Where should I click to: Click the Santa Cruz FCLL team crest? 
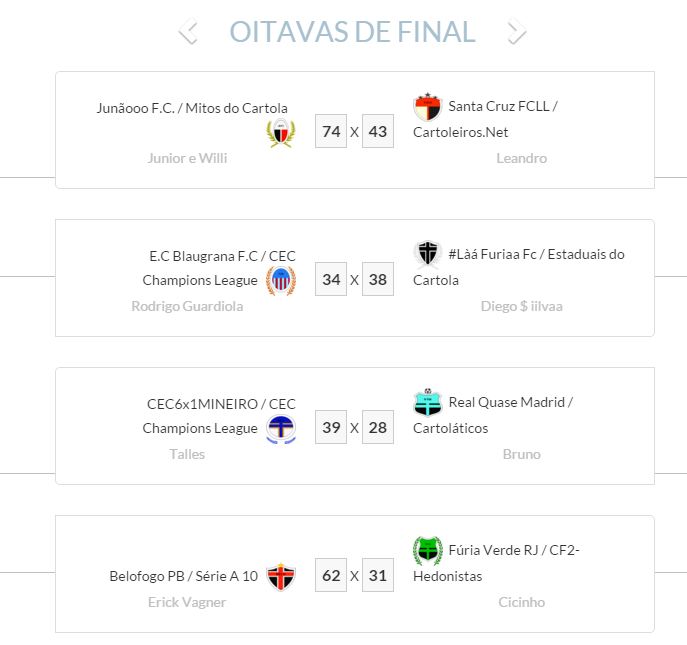(427, 107)
